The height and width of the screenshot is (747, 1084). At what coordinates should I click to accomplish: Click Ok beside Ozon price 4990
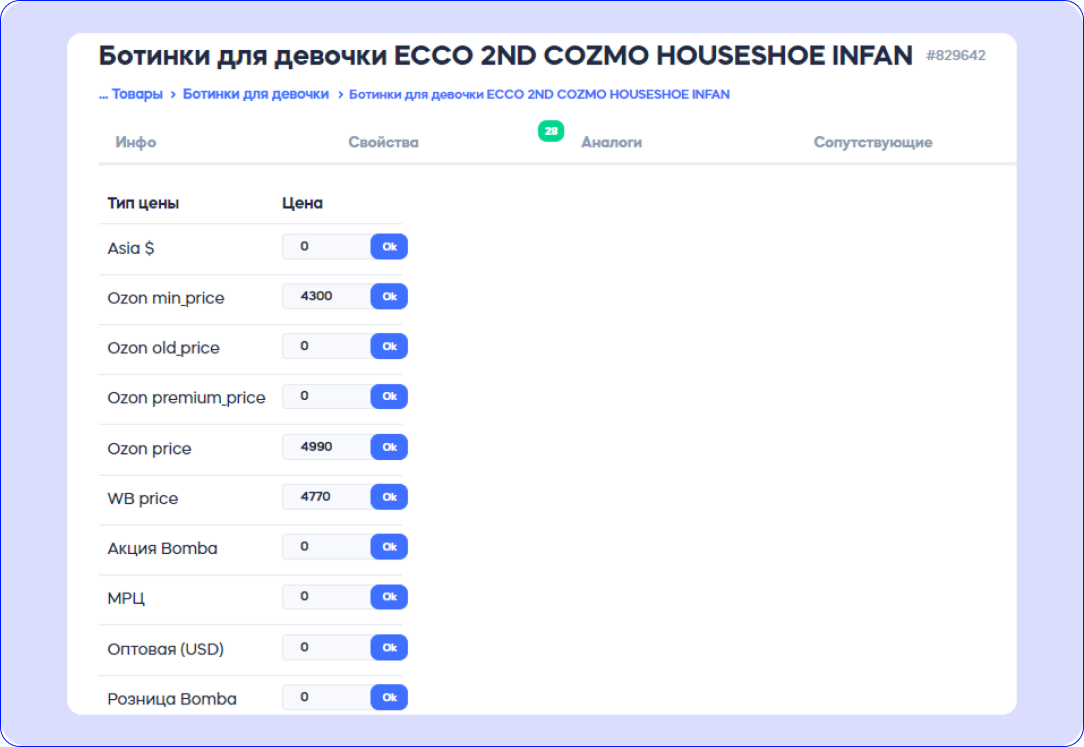point(389,447)
